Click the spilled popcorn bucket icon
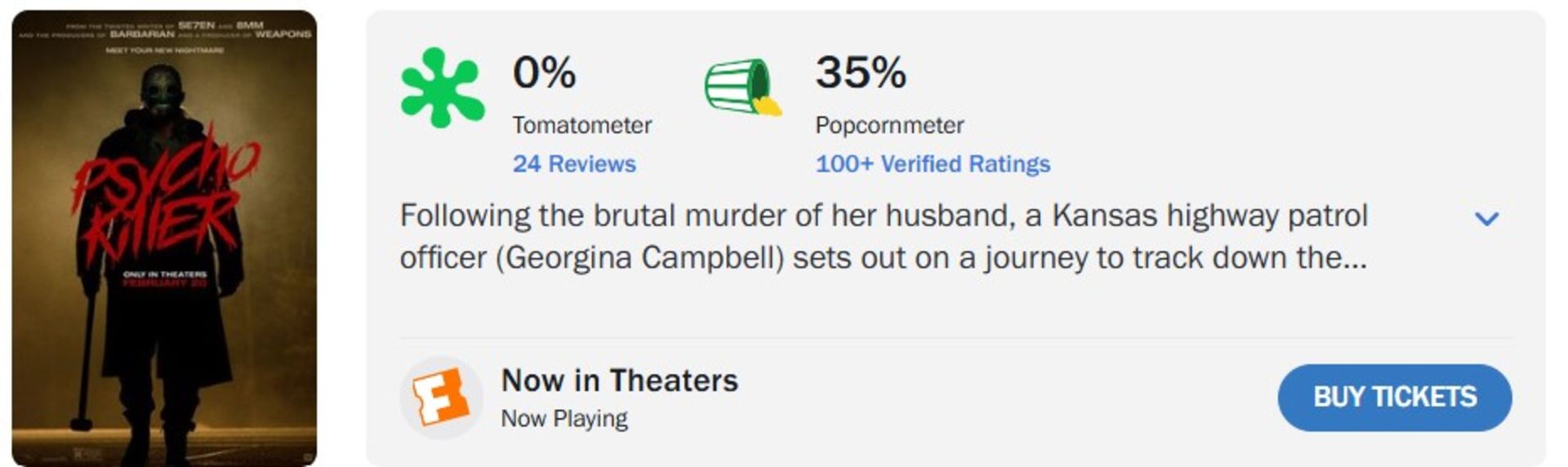This screenshot has height=467, width=1568. [x=742, y=87]
